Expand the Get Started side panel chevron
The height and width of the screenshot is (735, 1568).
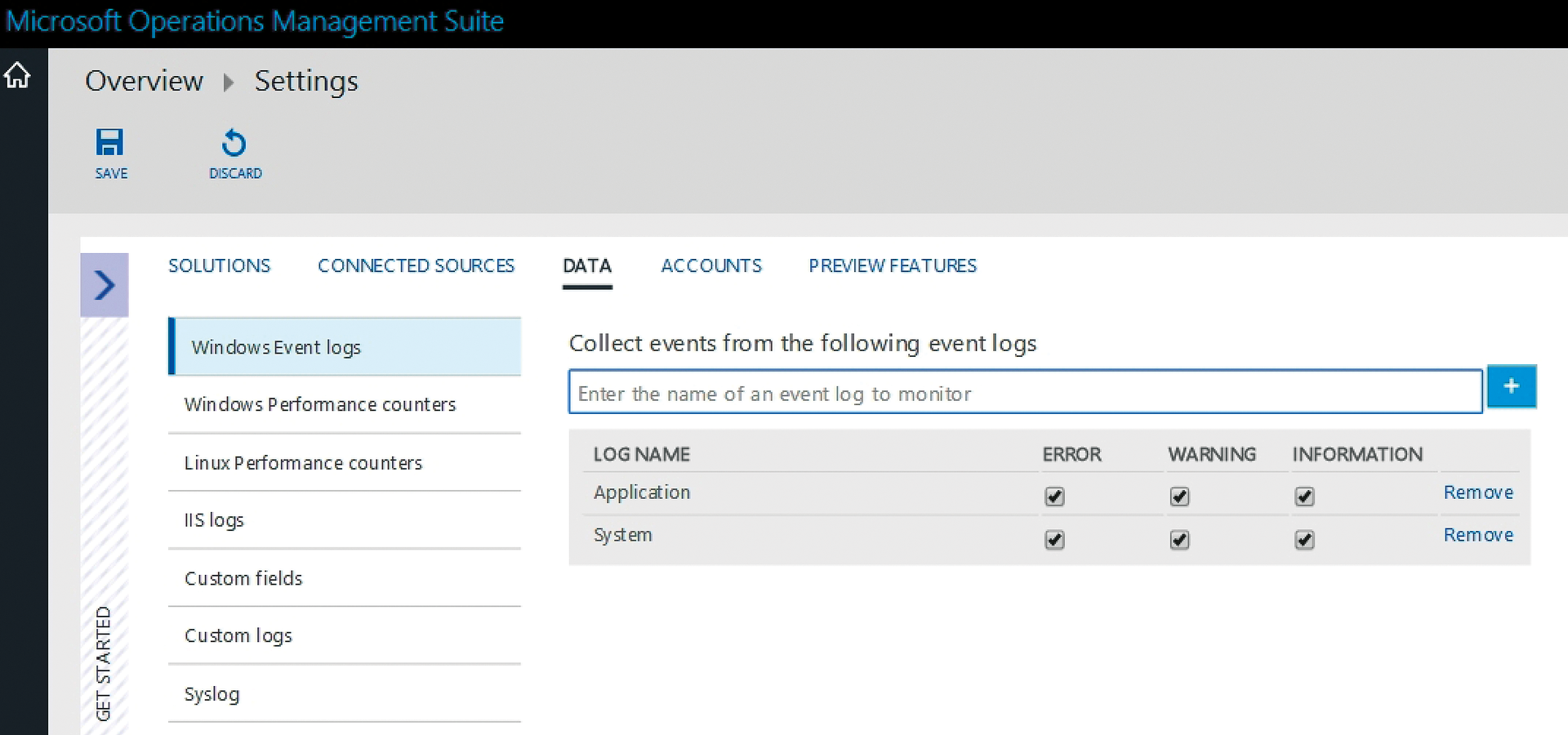pyautogui.click(x=105, y=284)
